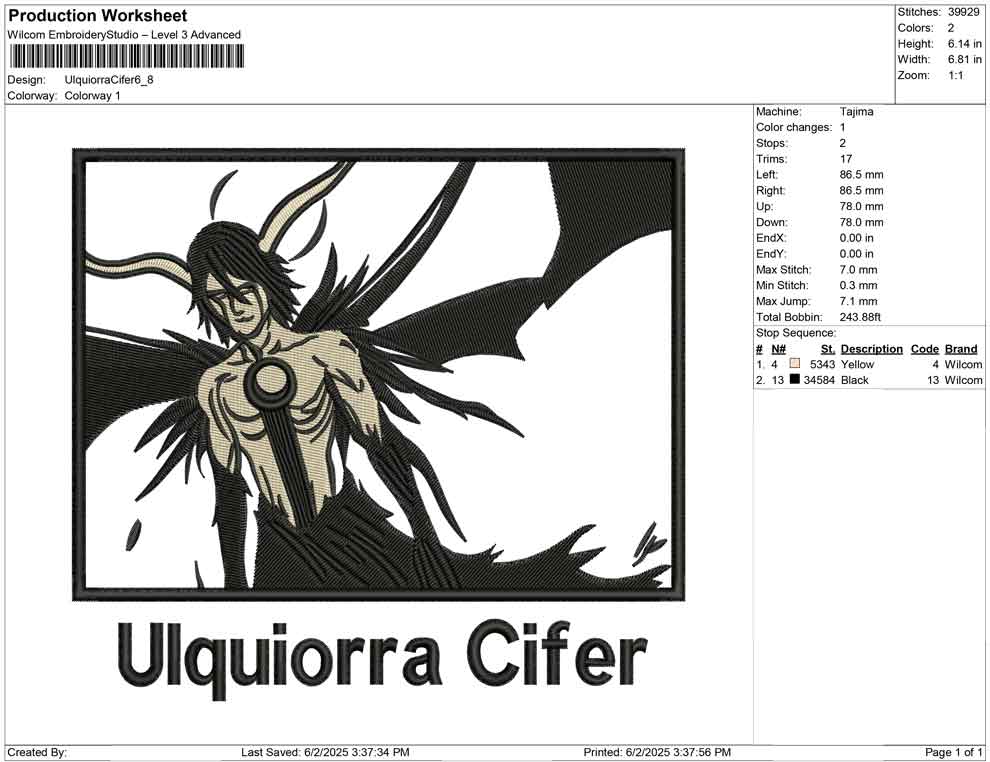
Task: Click the Black thread color swatch
Action: coord(795,379)
